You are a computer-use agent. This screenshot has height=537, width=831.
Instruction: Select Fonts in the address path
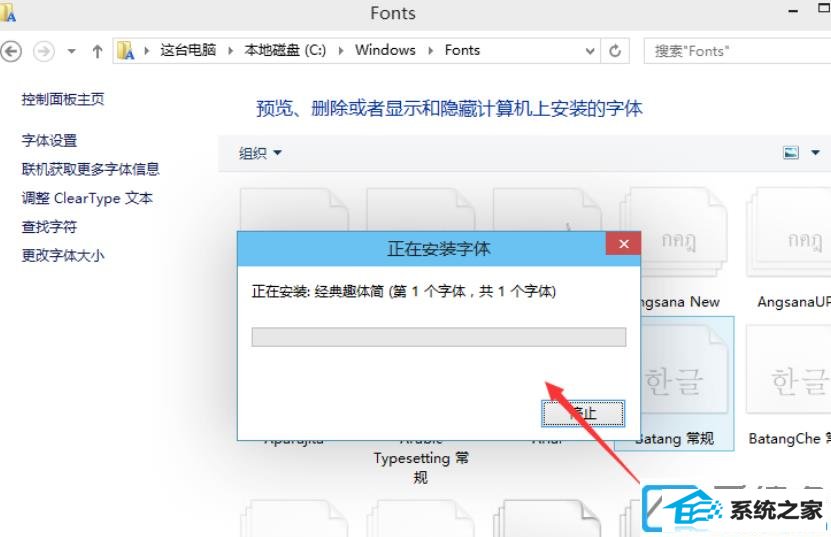[462, 50]
